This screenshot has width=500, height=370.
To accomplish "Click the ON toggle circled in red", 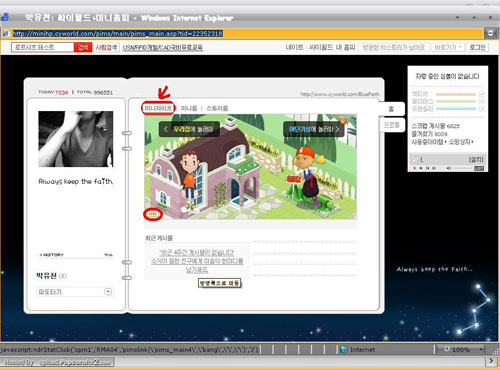I will (153, 214).
